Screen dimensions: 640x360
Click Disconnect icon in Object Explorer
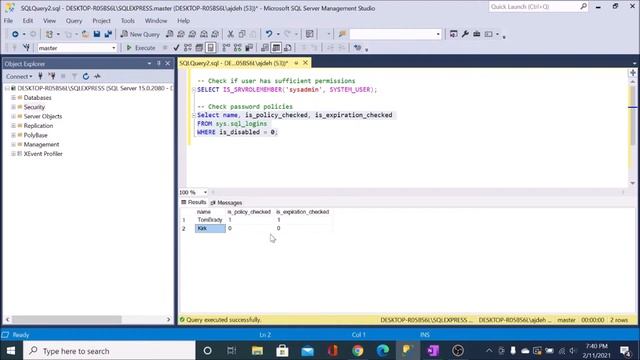click(52, 76)
